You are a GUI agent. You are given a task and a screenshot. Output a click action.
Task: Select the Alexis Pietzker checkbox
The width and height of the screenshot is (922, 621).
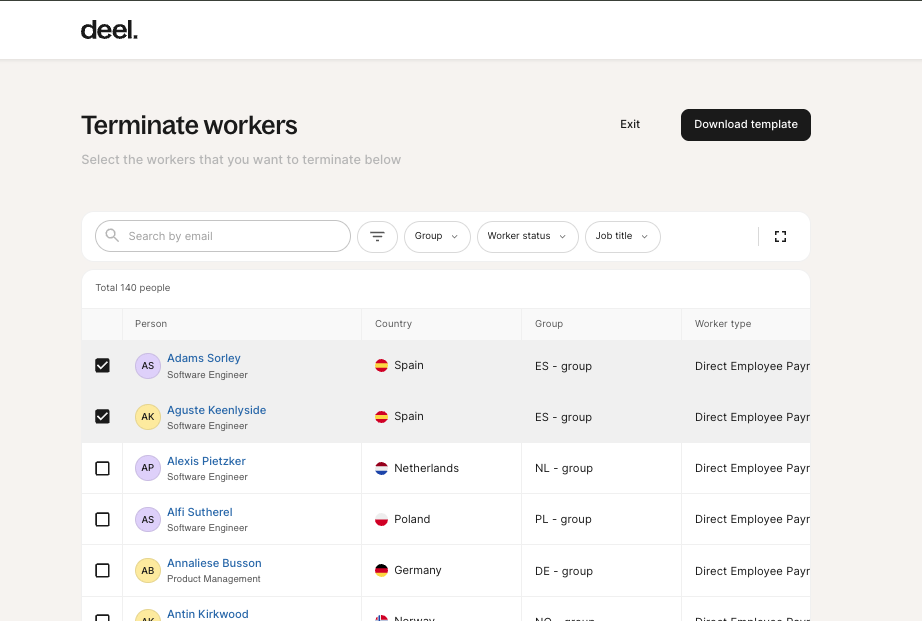(102, 468)
